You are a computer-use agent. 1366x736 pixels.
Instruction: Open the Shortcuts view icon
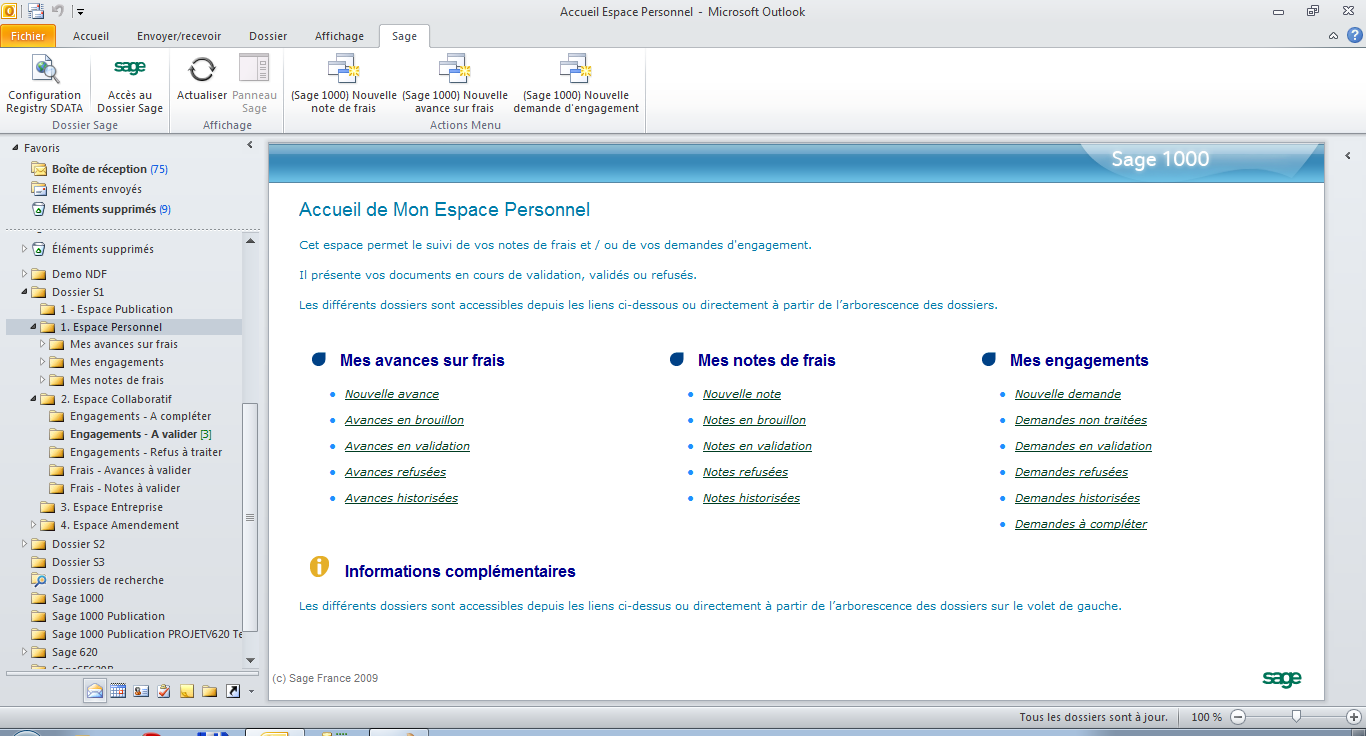(x=233, y=690)
